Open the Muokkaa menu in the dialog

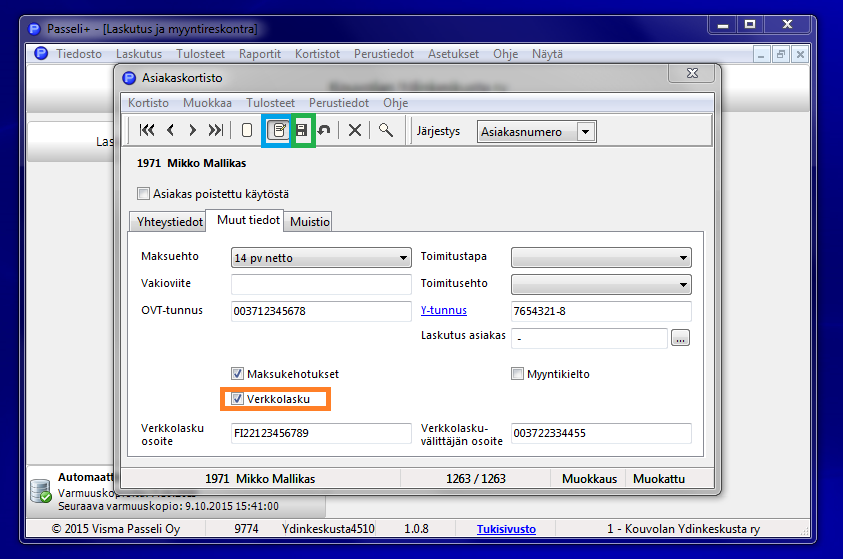click(x=208, y=103)
